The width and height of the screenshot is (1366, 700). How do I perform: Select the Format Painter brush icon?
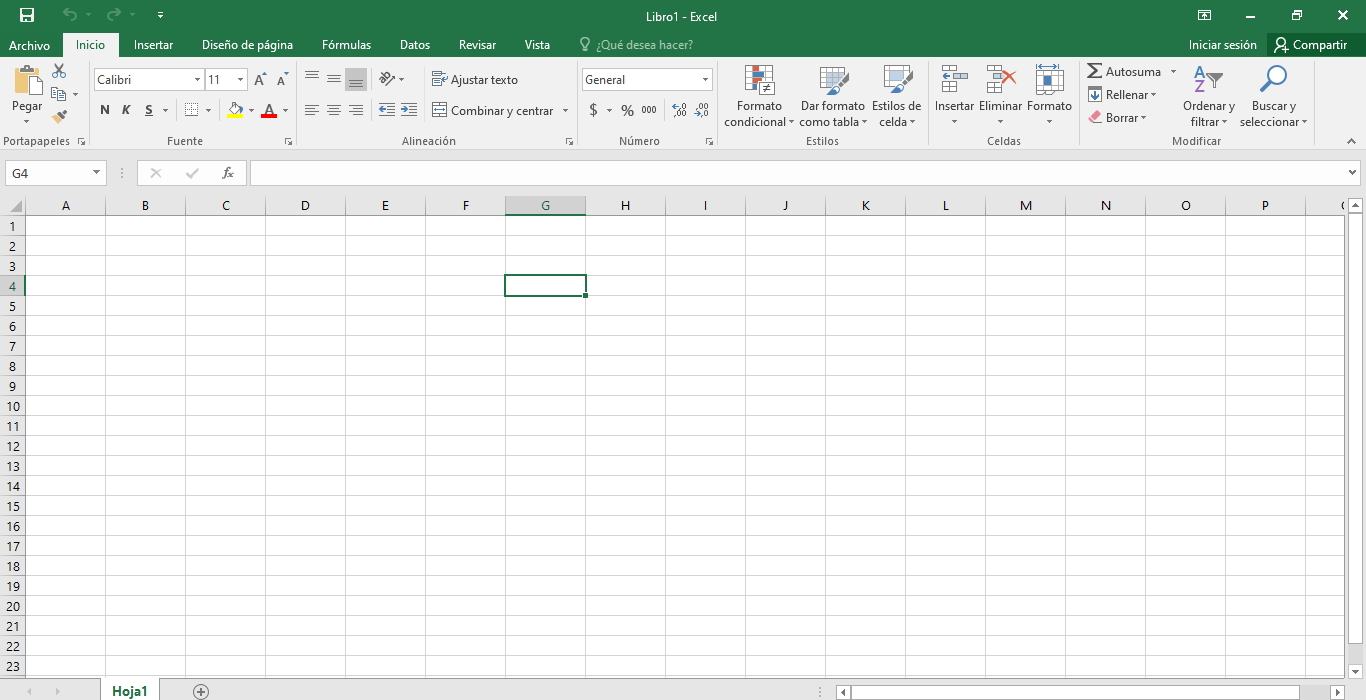(59, 116)
